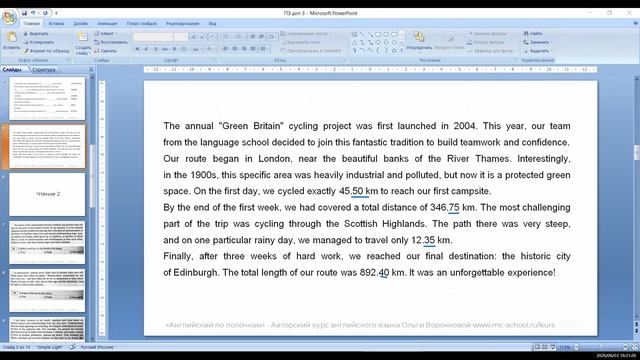The width and height of the screenshot is (640, 360).
Task: Open the line spacing dropdown
Action: [272, 37]
